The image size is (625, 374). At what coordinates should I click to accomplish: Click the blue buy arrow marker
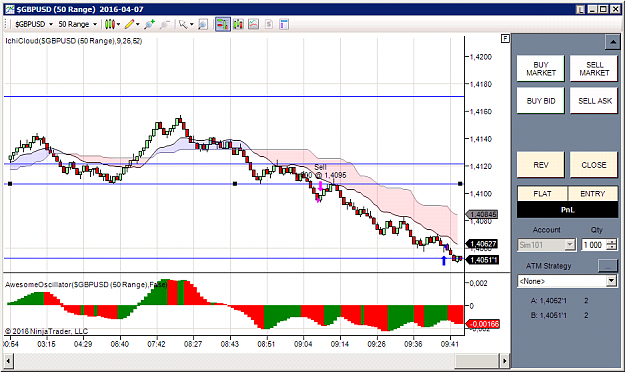coord(444,261)
